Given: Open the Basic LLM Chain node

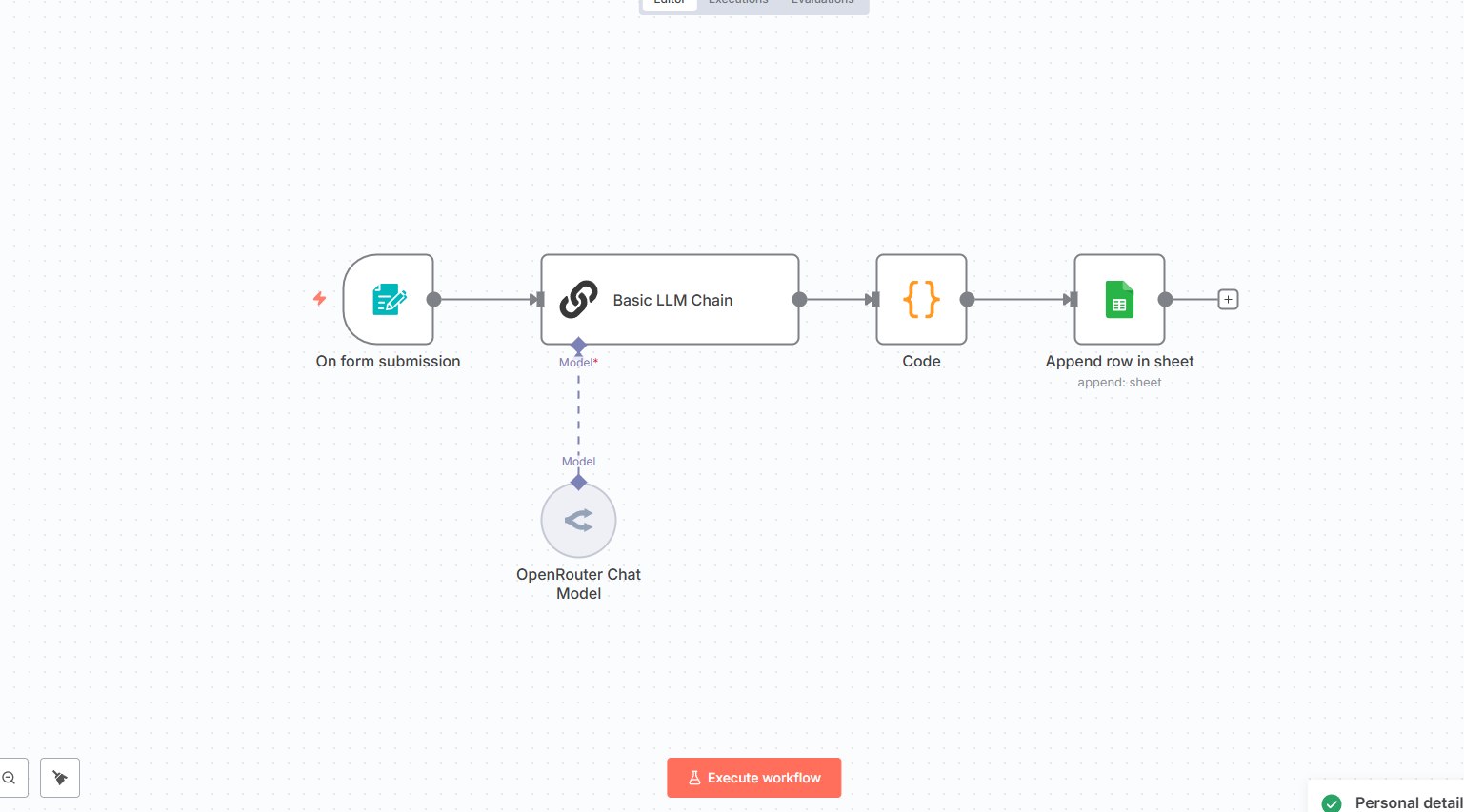Looking at the screenshot, I should click(x=670, y=299).
